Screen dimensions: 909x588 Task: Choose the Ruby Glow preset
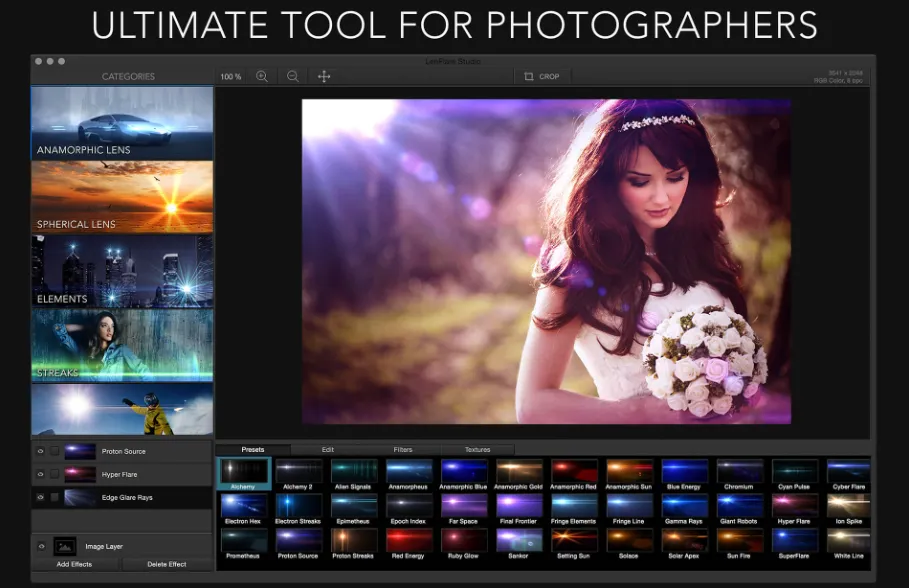point(464,544)
